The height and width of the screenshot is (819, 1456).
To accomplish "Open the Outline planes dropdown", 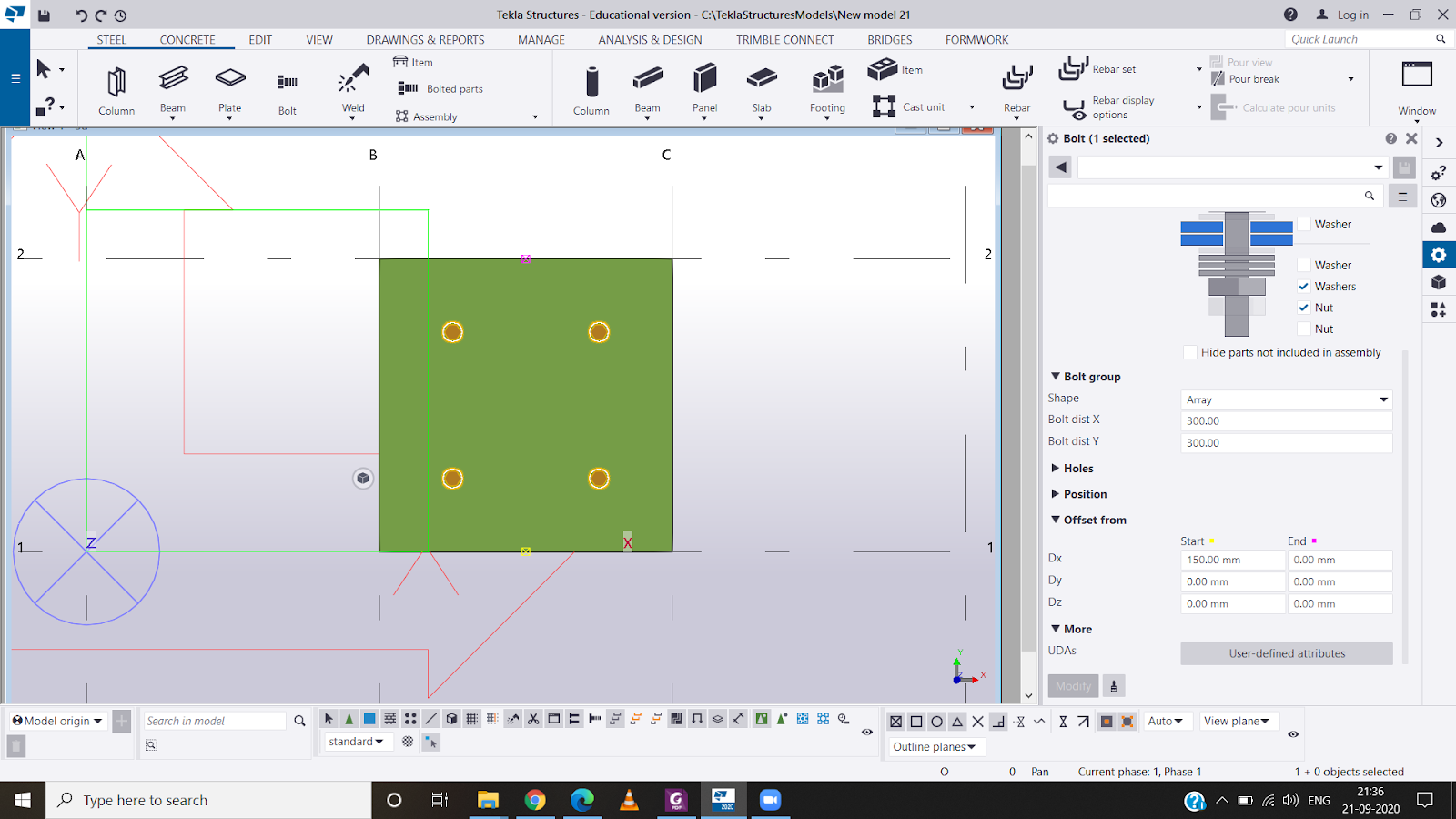I will pos(935,746).
